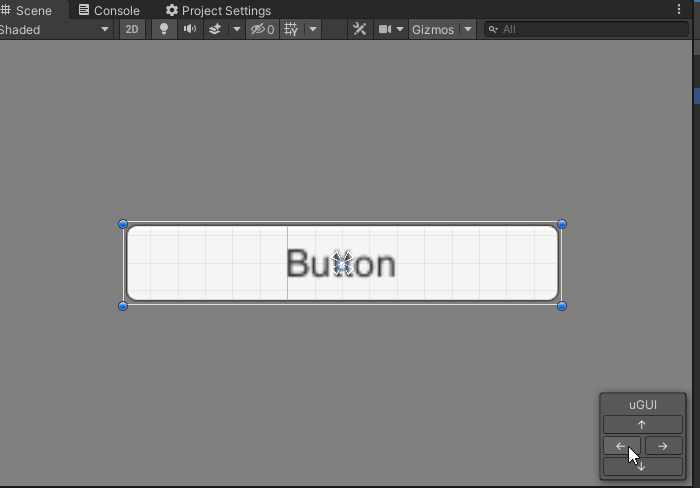
Task: Select the top-right rect handle of Button
Action: [562, 224]
